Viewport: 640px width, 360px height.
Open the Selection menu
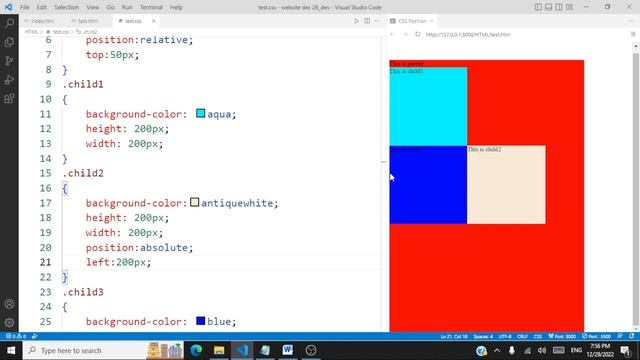(x=67, y=7)
